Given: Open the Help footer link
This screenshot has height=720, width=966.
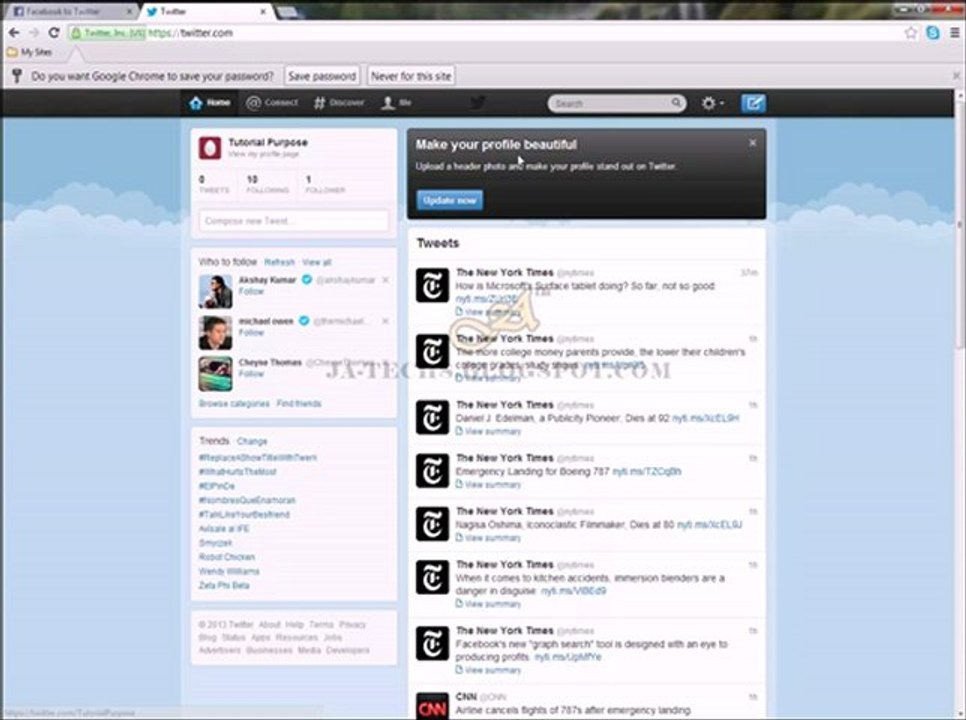Looking at the screenshot, I should click(x=294, y=625).
